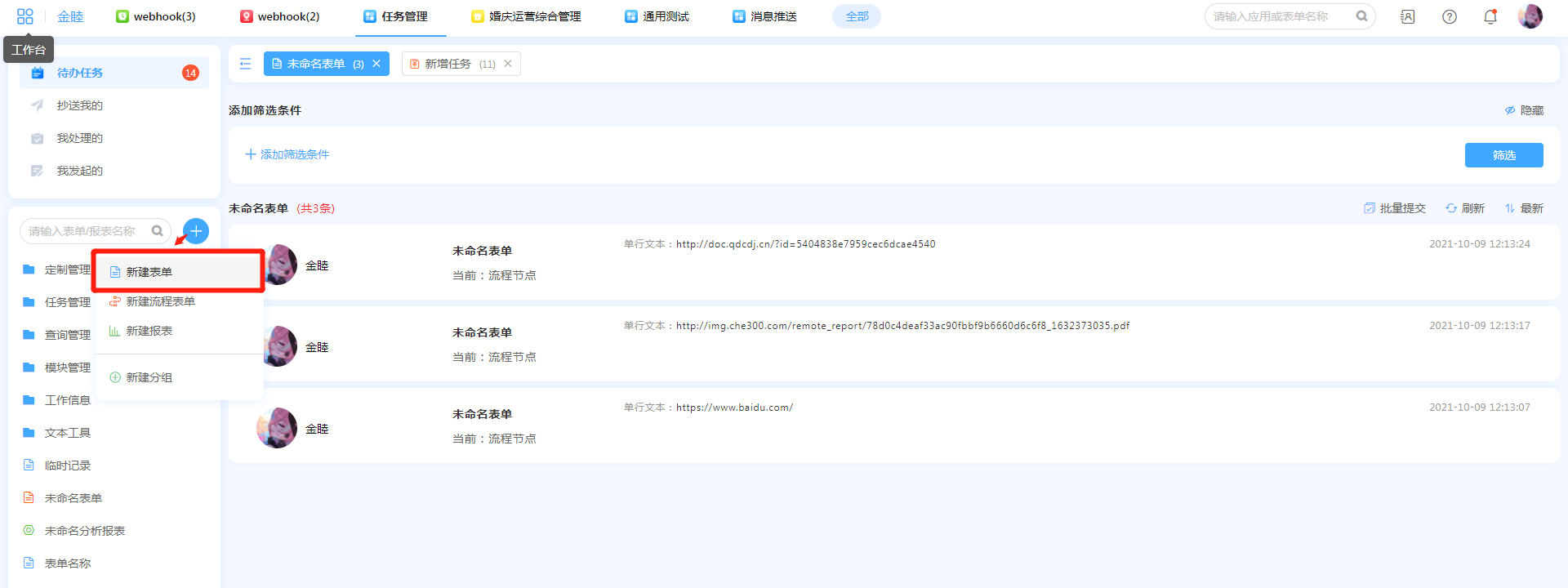This screenshot has width=1568, height=588.
Task: Click the blue plus add button
Action: (x=196, y=231)
